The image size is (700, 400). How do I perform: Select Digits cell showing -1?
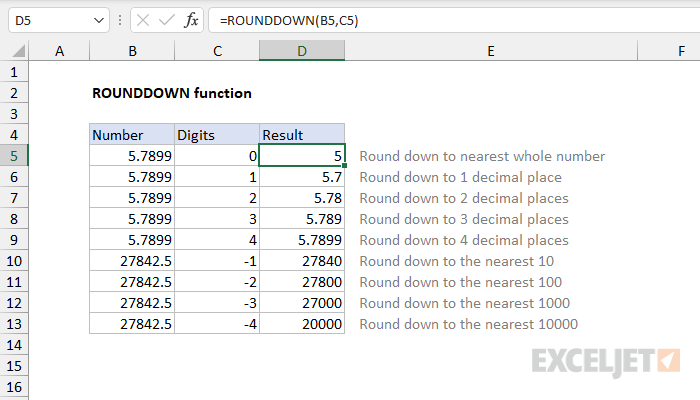pyautogui.click(x=217, y=261)
